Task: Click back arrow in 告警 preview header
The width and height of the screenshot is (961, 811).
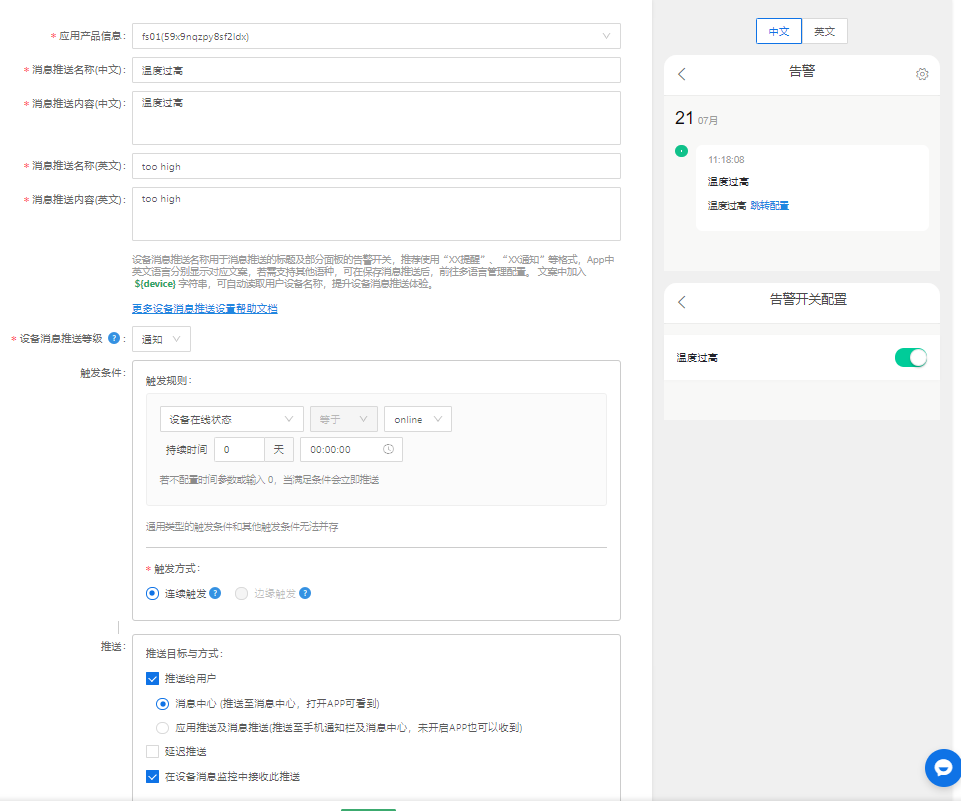Action: click(682, 74)
